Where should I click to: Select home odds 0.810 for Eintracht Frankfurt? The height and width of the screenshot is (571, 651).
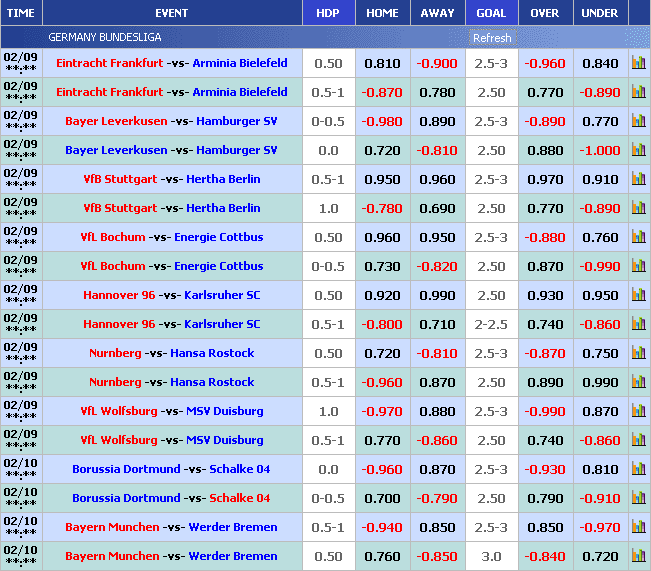382,63
